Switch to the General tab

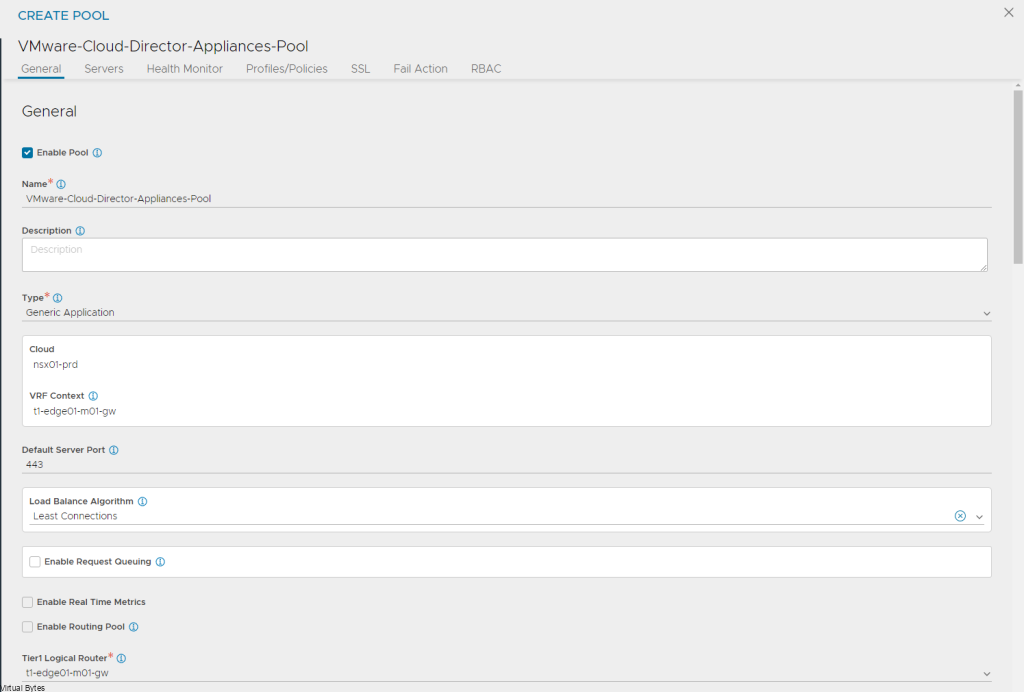click(41, 69)
